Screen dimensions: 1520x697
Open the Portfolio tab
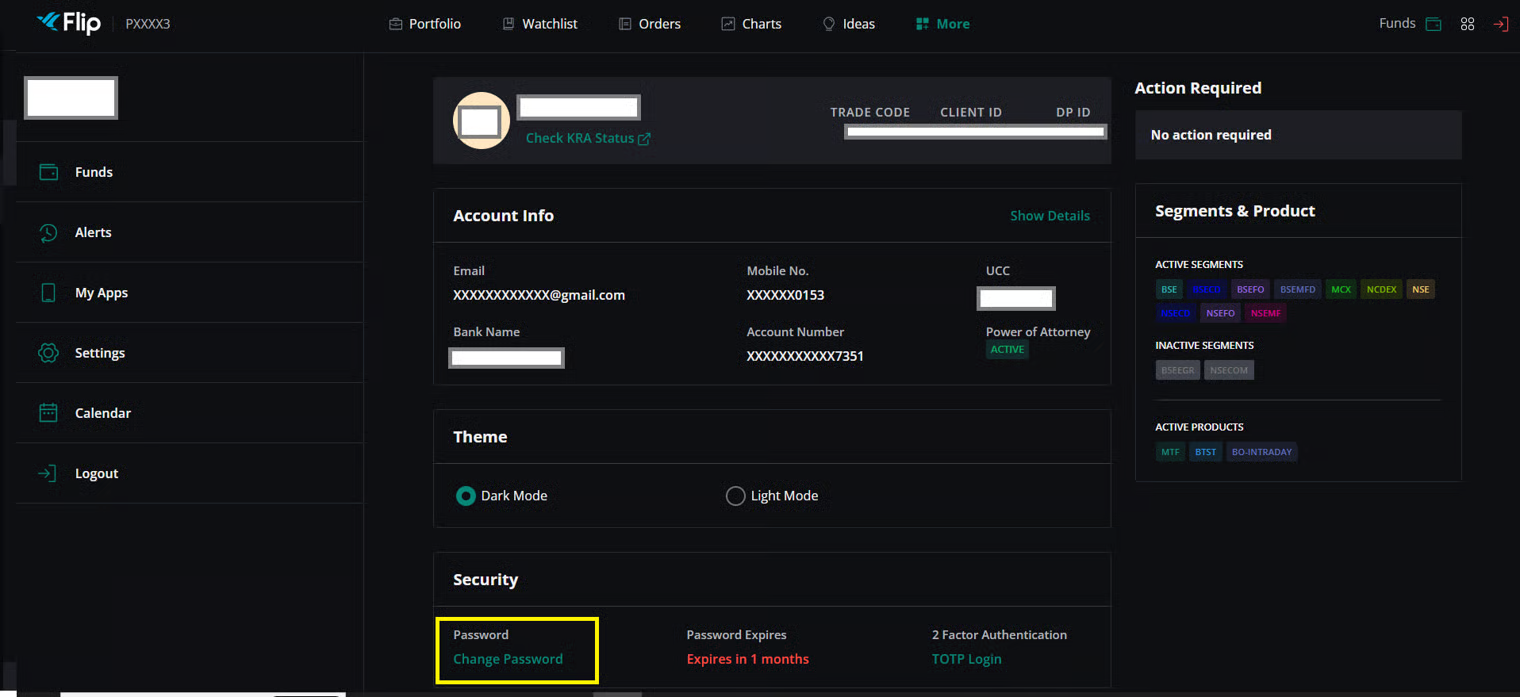(425, 24)
